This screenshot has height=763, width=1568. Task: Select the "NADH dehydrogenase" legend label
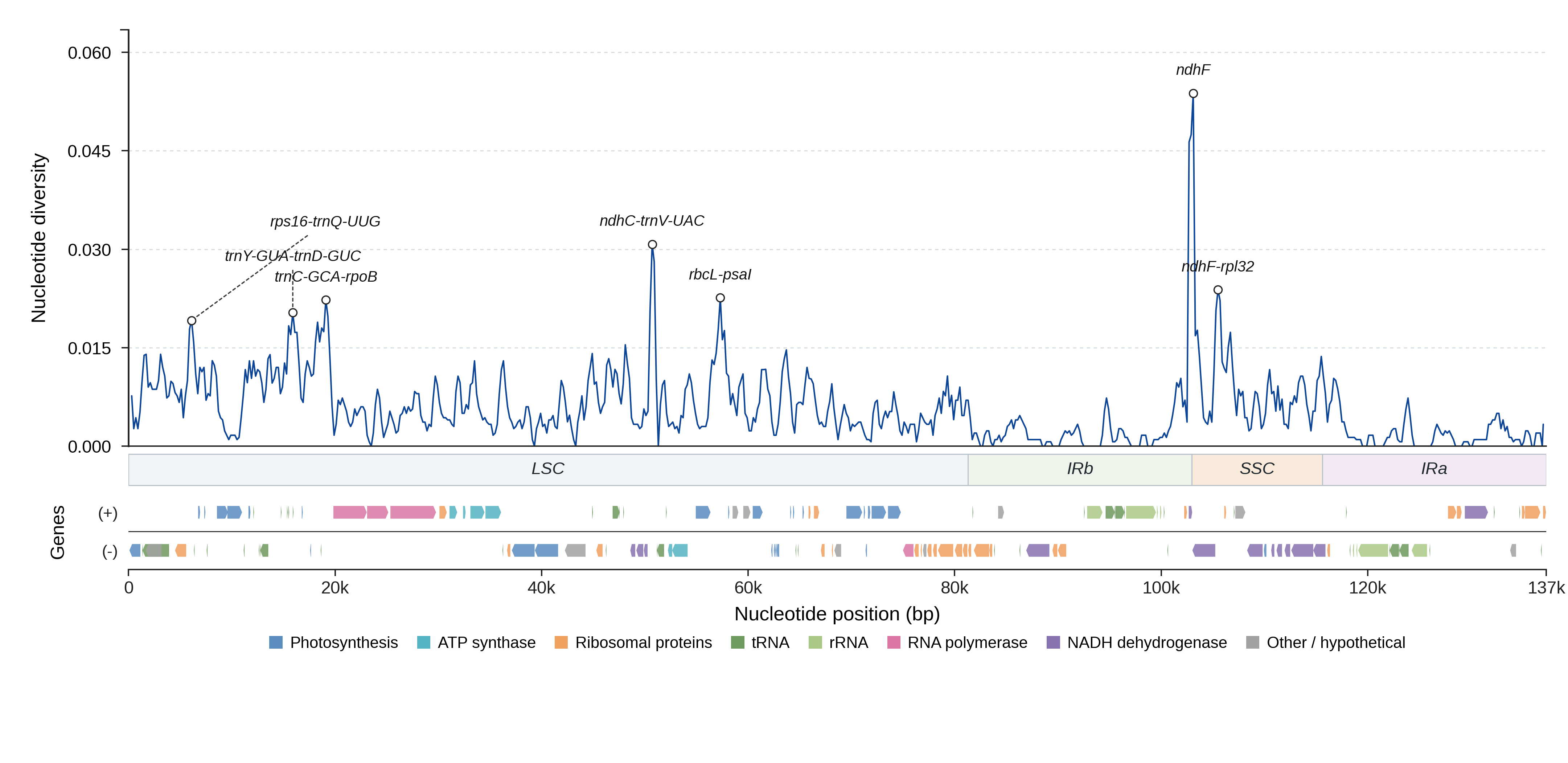click(x=1147, y=642)
